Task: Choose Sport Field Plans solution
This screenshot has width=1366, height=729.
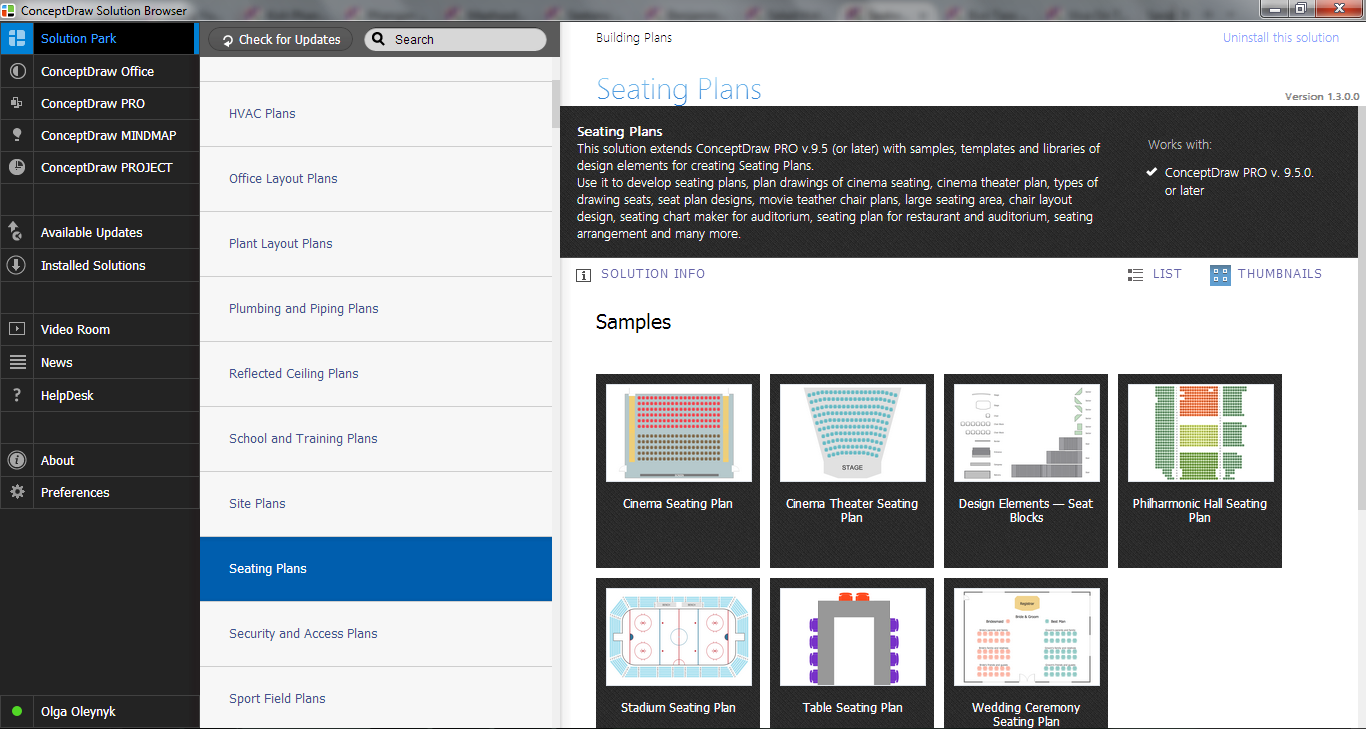Action: coord(376,698)
